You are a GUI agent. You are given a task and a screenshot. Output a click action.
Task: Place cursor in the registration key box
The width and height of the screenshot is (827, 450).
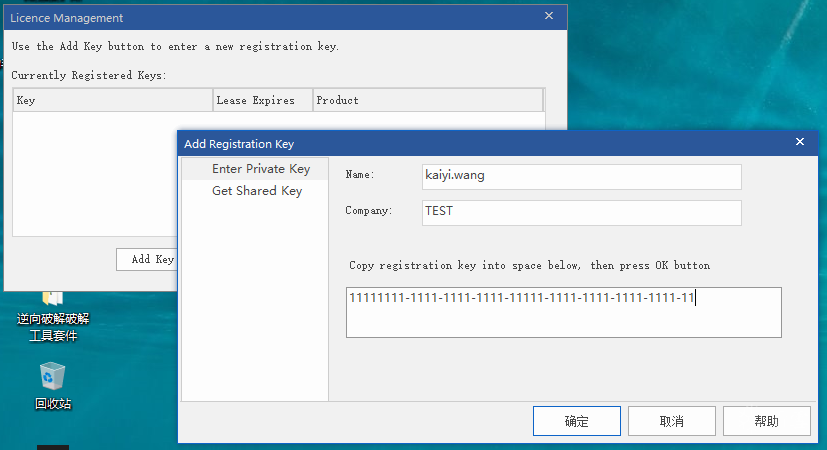click(x=563, y=320)
